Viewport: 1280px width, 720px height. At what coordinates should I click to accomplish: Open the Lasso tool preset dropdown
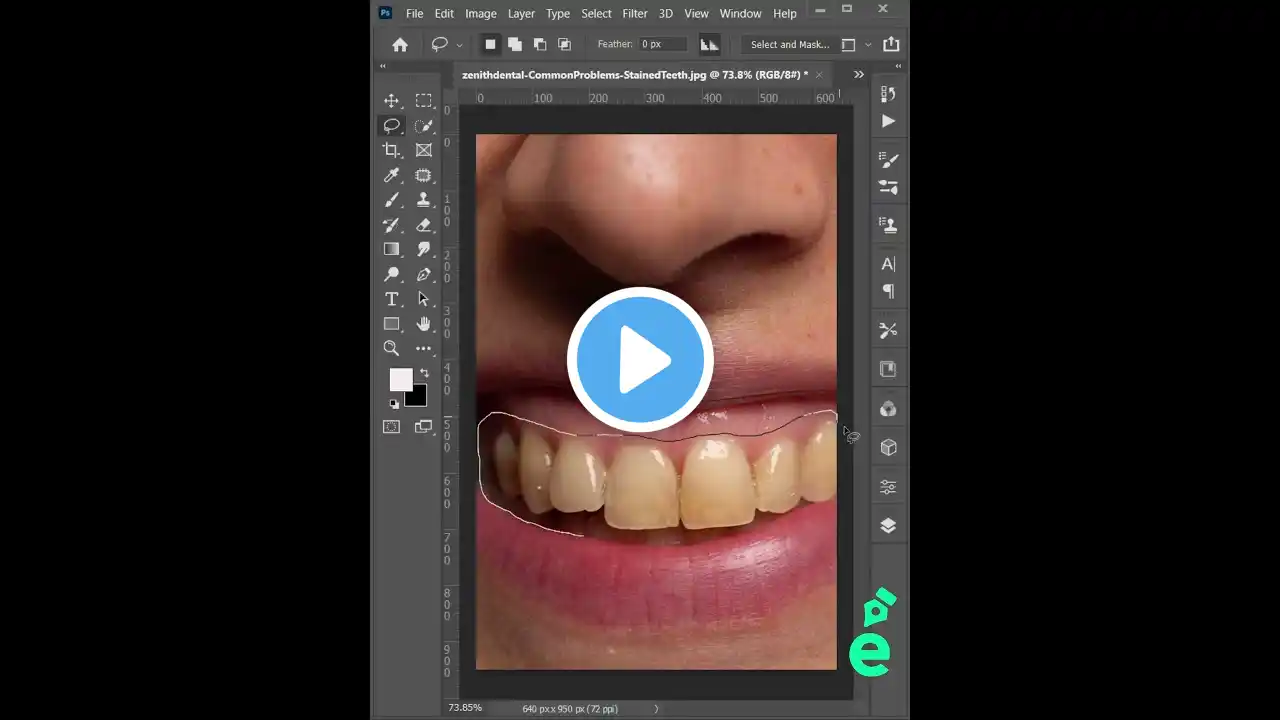point(460,44)
